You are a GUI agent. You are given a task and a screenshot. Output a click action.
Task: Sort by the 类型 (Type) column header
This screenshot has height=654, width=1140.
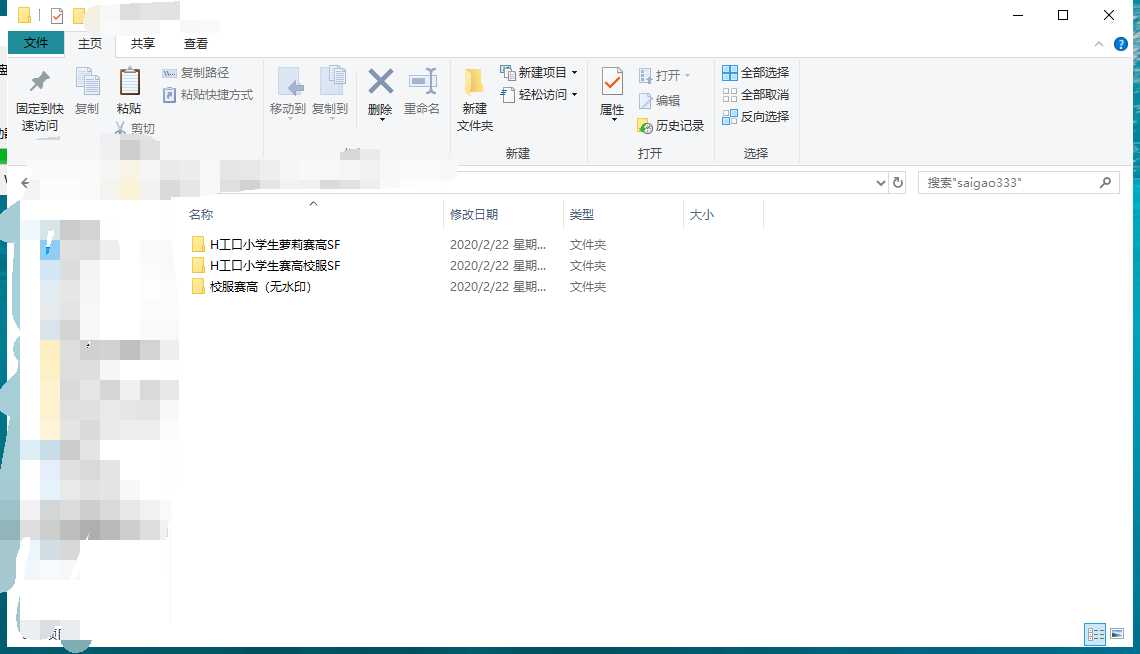[x=623, y=214]
